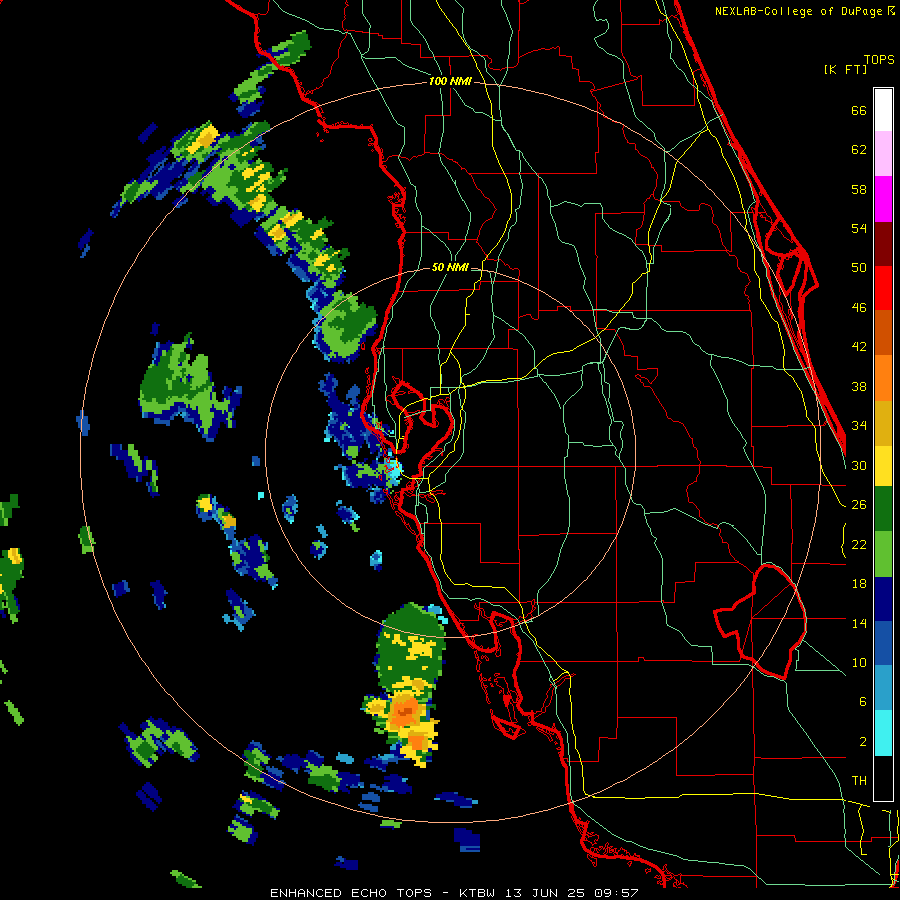The height and width of the screenshot is (900, 900).
Task: Click the cyan echo at the radar site
Action: [394, 471]
